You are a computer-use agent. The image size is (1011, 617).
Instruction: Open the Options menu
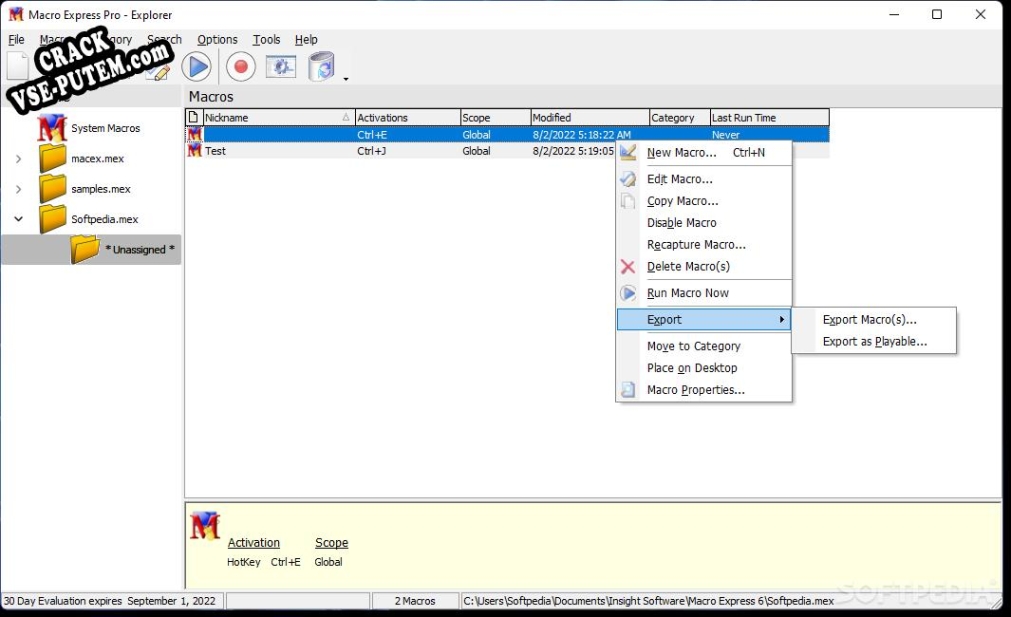(217, 39)
